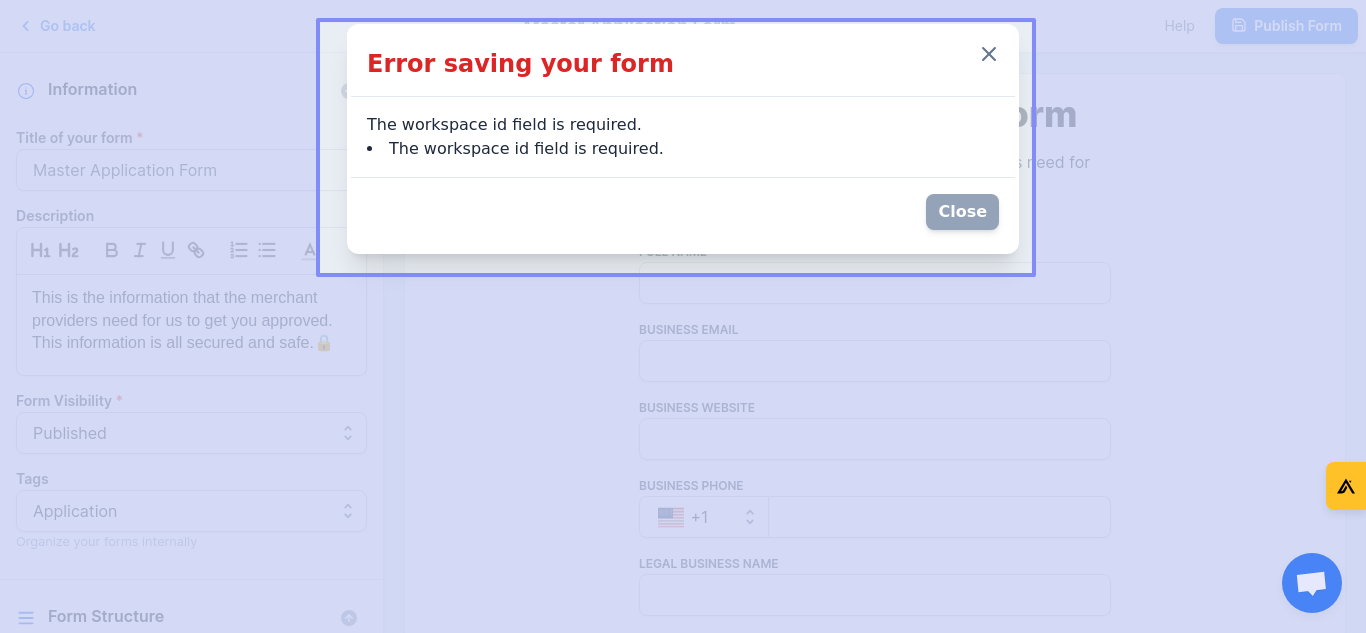Viewport: 1366px width, 633px height.
Task: Close the error dialog with the X icon
Action: click(x=989, y=54)
